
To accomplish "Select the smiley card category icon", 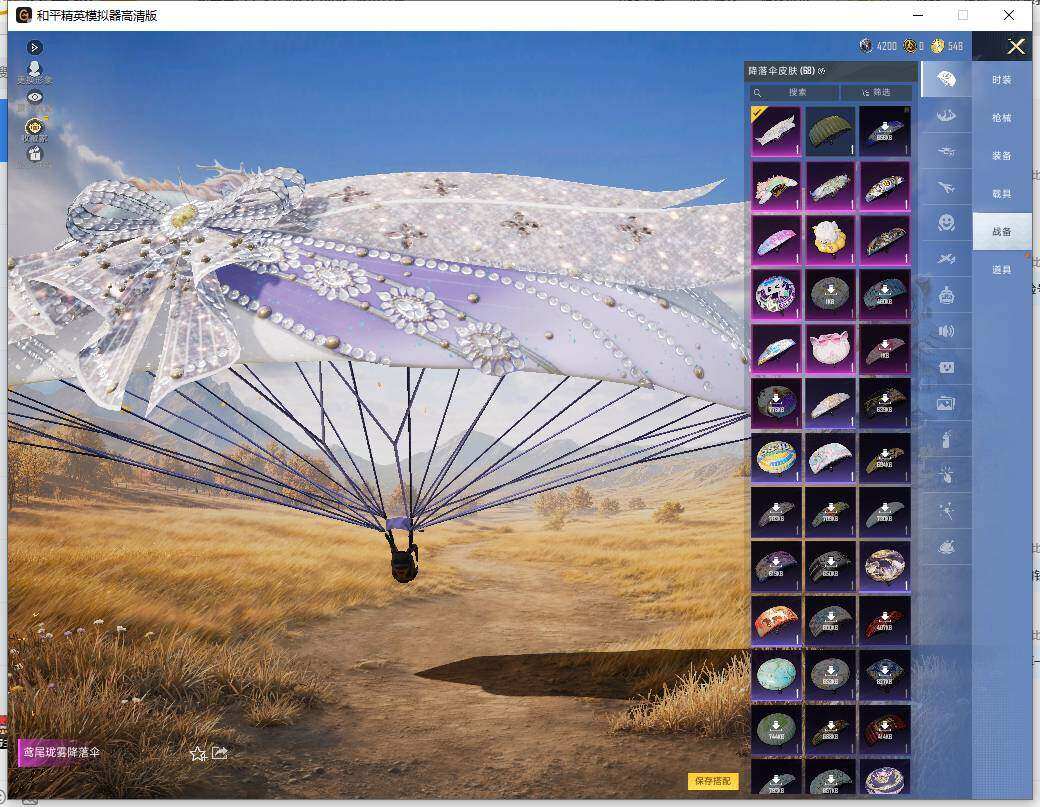I will tap(946, 367).
